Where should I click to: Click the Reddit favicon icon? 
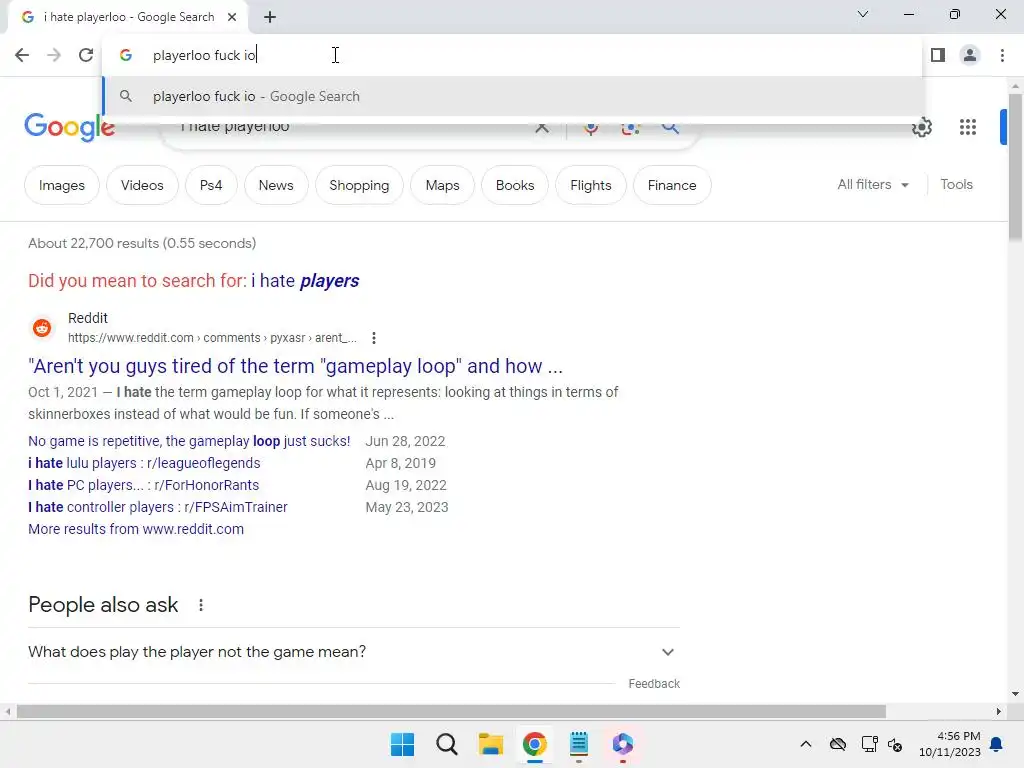[42, 327]
